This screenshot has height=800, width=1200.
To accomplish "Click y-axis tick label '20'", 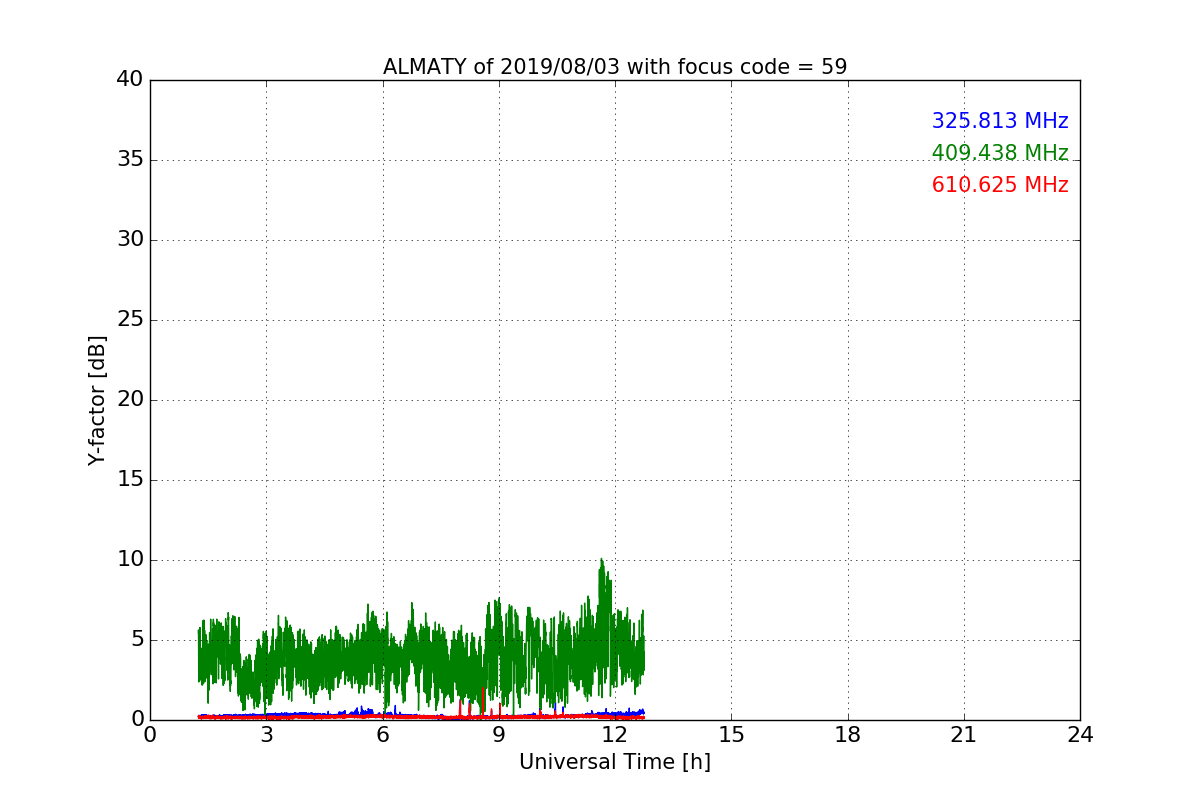I will tap(130, 400).
